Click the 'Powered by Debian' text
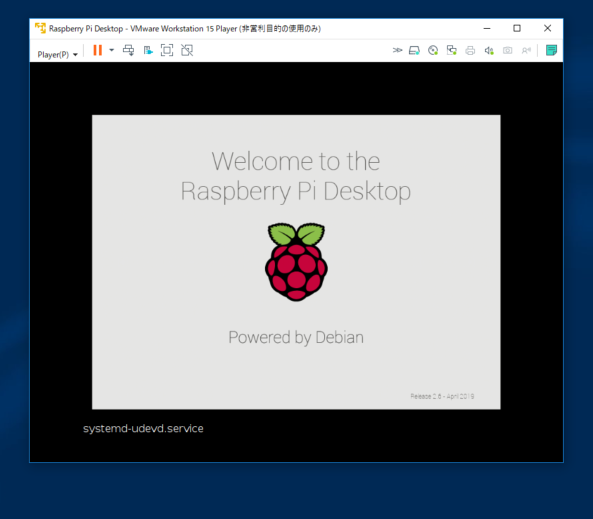 (x=296, y=337)
